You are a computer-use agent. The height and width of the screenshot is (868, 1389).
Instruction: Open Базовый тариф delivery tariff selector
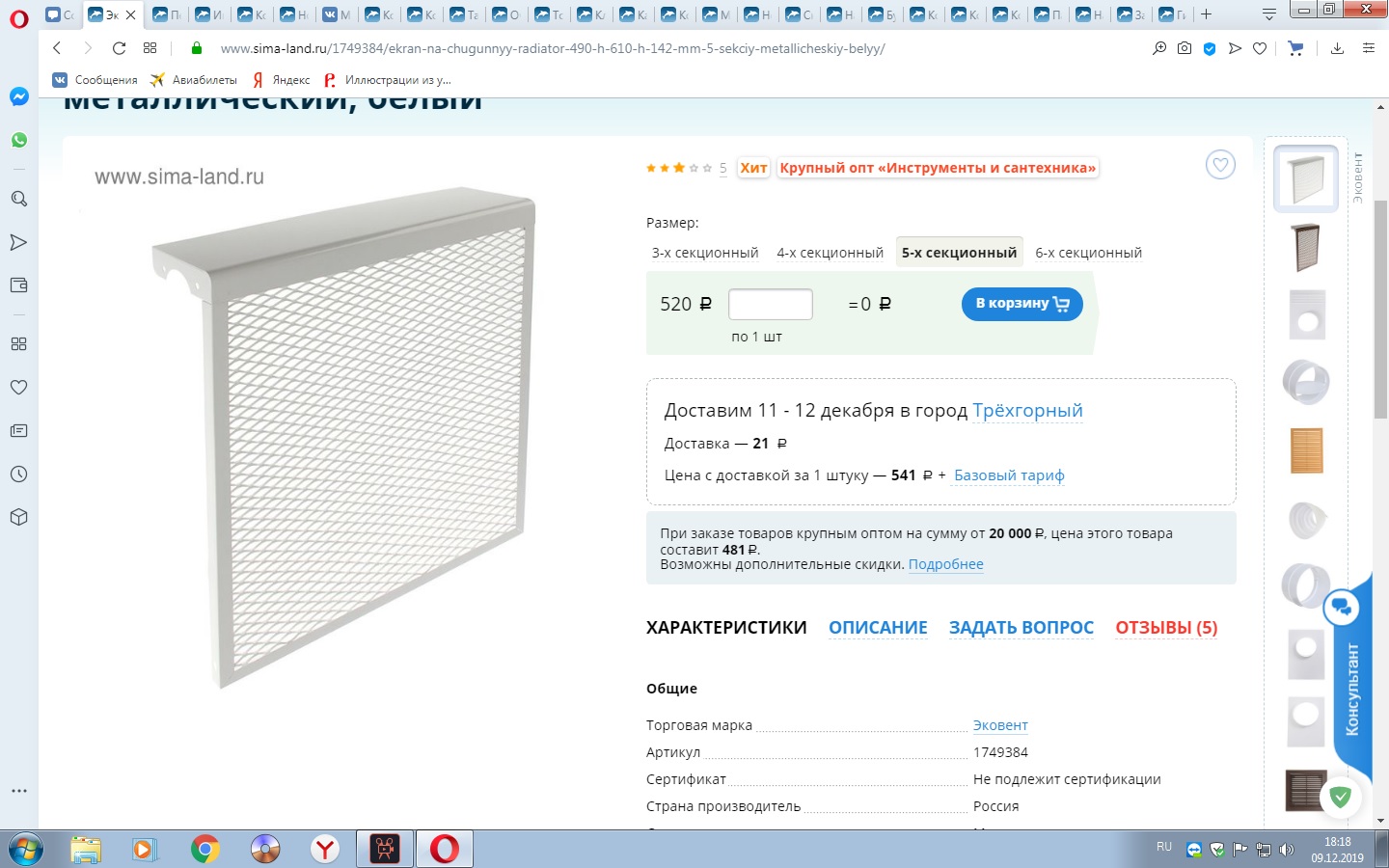pyautogui.click(x=1009, y=475)
